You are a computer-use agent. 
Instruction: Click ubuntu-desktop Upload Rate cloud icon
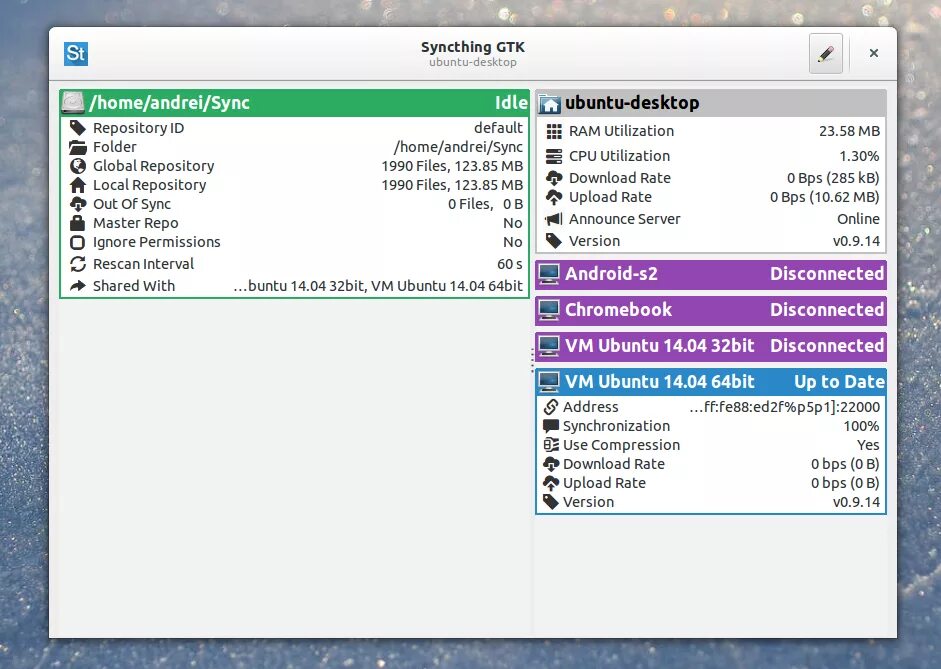coord(554,197)
